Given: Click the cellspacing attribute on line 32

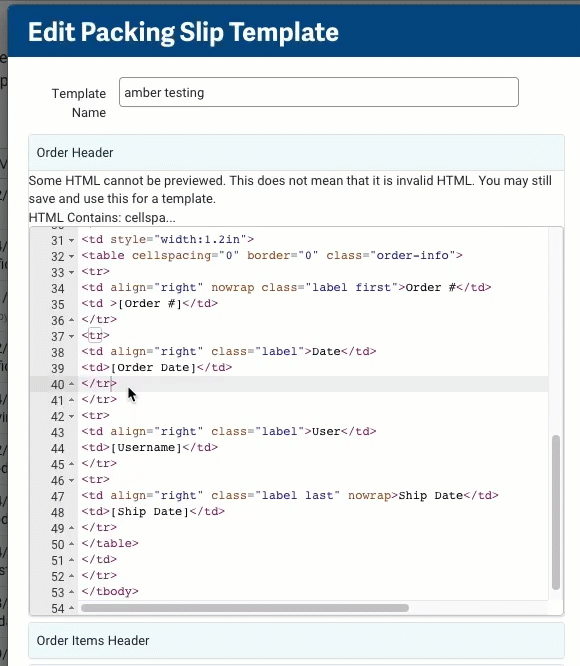Looking at the screenshot, I should click(171, 255).
